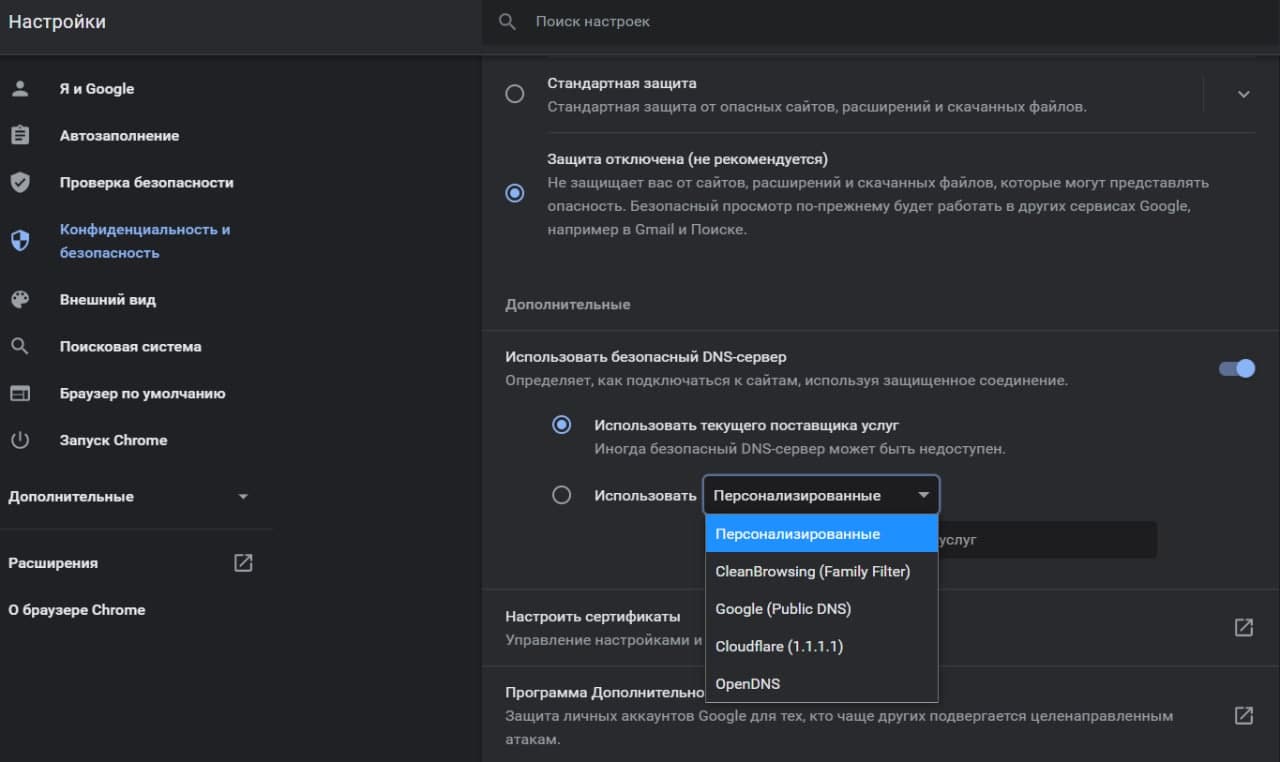Viewport: 1280px width, 762px height.
Task: Close the Персонализированные dropdown box
Action: 821,495
